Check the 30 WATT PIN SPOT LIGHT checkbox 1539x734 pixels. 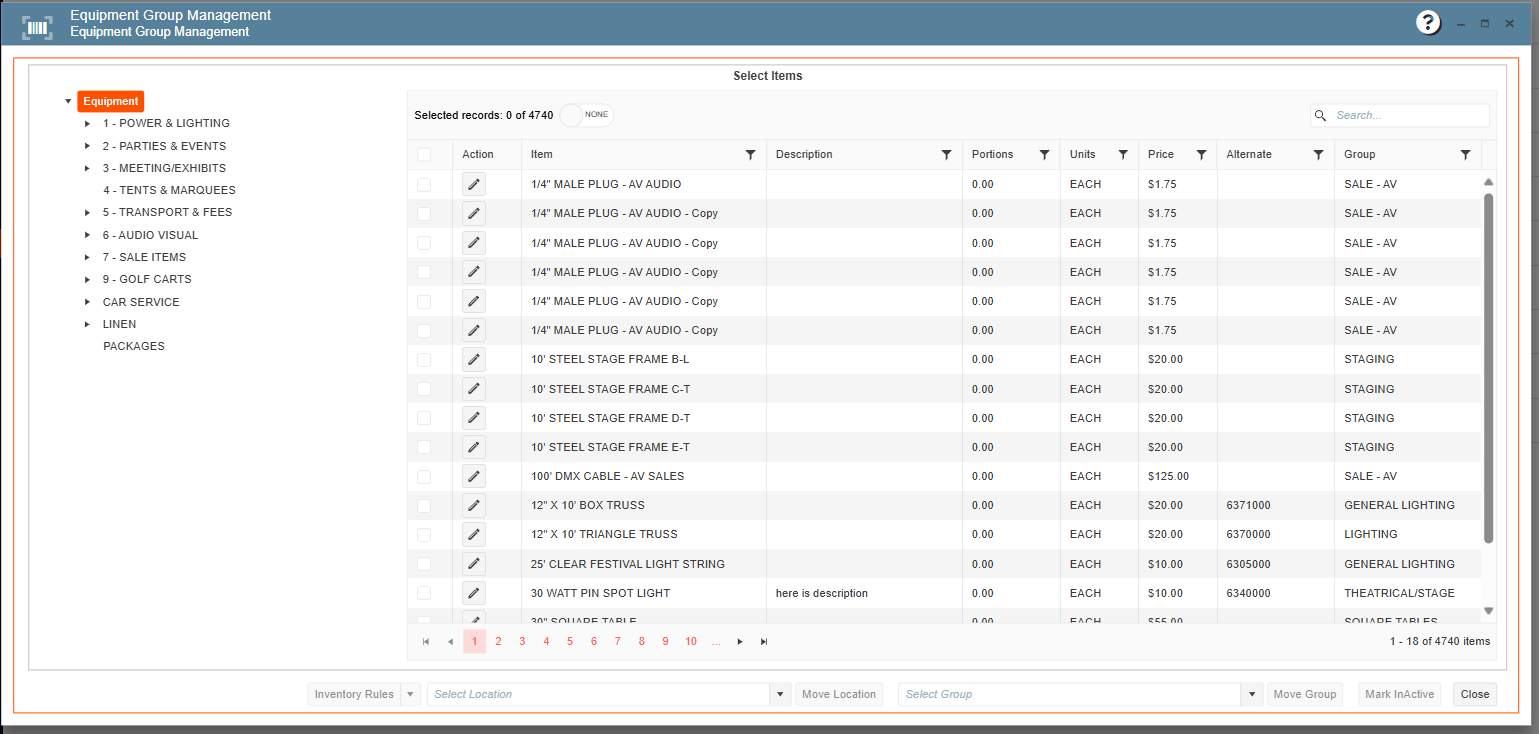pos(424,593)
